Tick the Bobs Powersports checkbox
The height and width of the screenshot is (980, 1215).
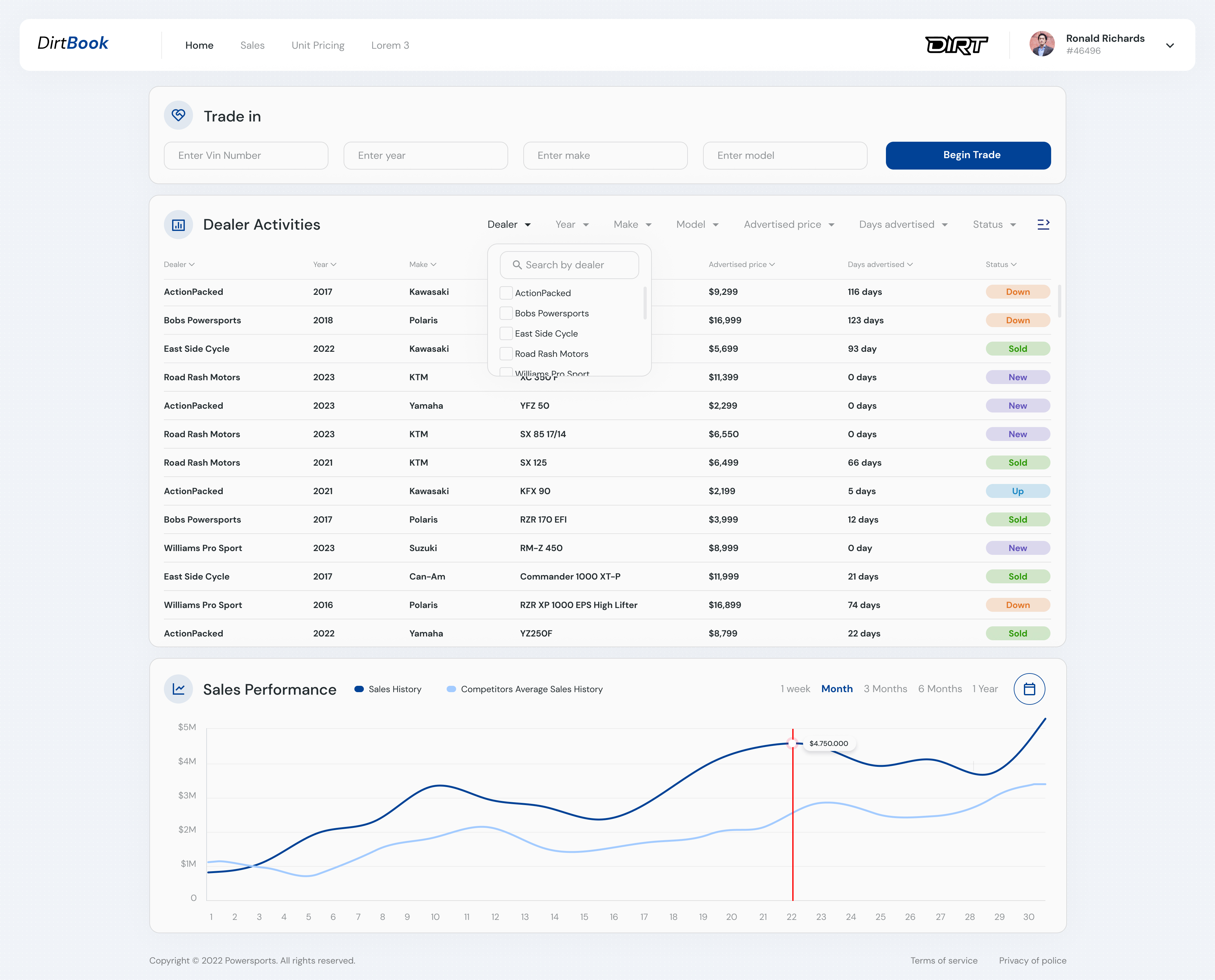(506, 313)
